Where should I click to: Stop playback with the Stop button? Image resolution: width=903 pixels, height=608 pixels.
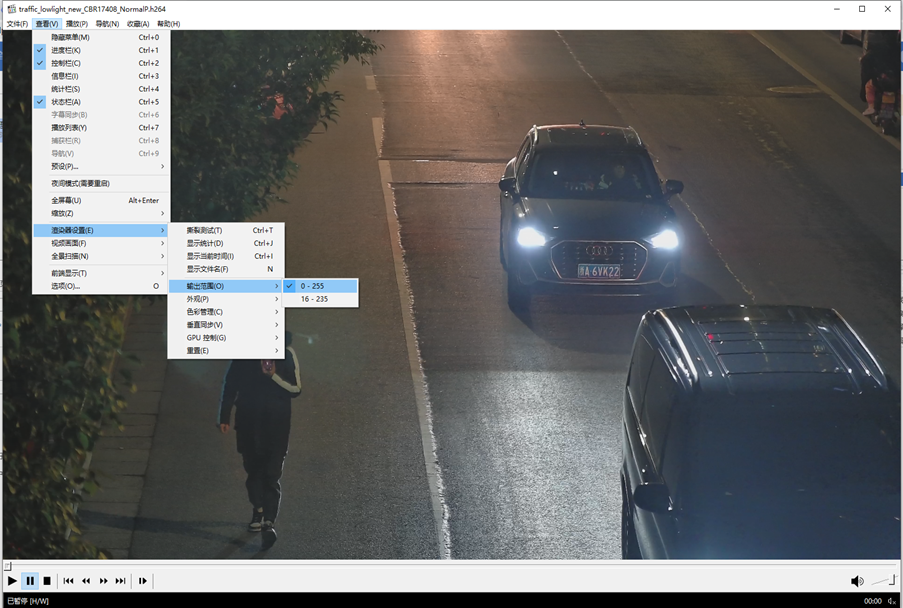(47, 581)
